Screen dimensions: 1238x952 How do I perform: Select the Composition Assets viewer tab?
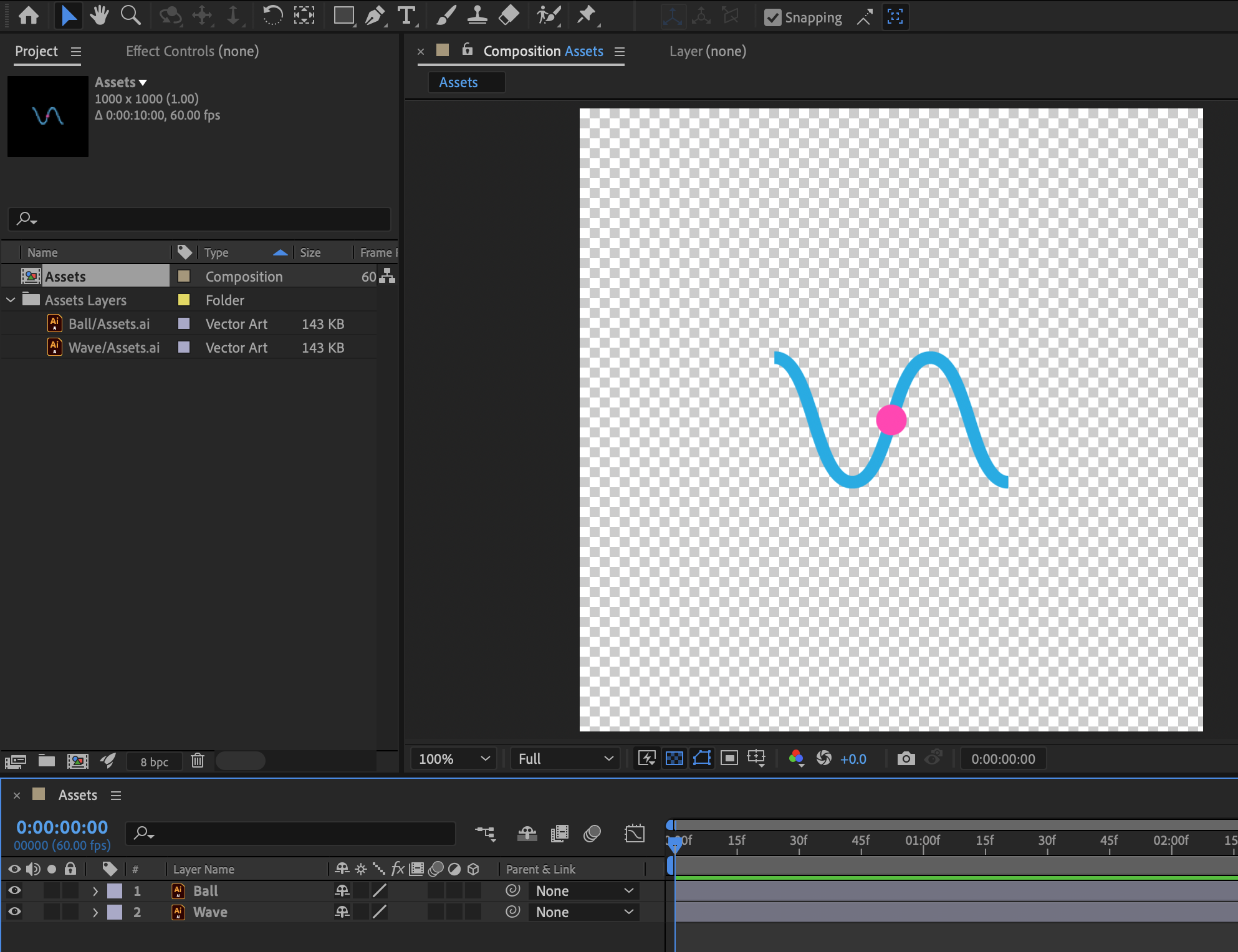541,50
